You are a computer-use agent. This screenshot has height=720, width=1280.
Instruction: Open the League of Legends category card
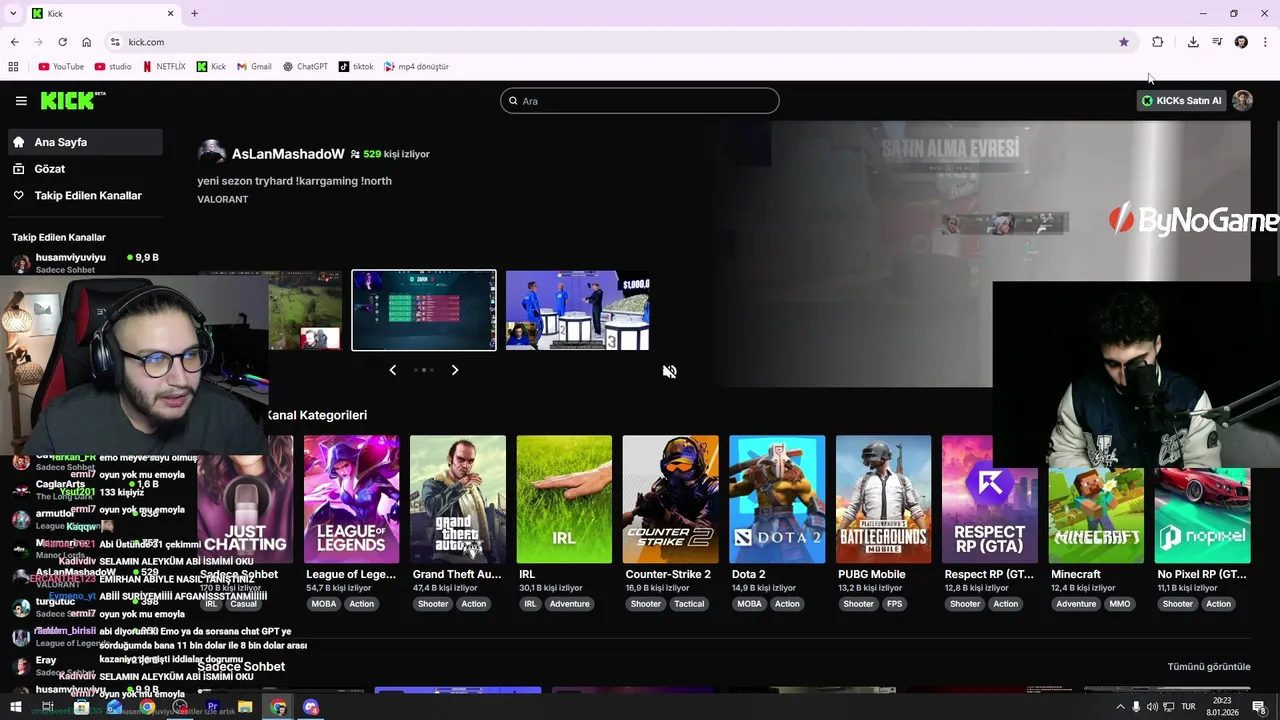point(351,499)
